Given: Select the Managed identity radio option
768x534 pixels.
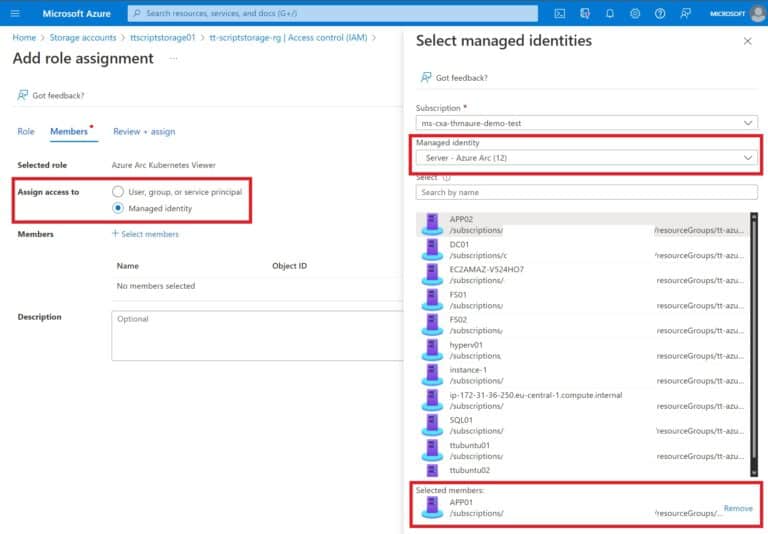Looking at the screenshot, I should coord(118,208).
